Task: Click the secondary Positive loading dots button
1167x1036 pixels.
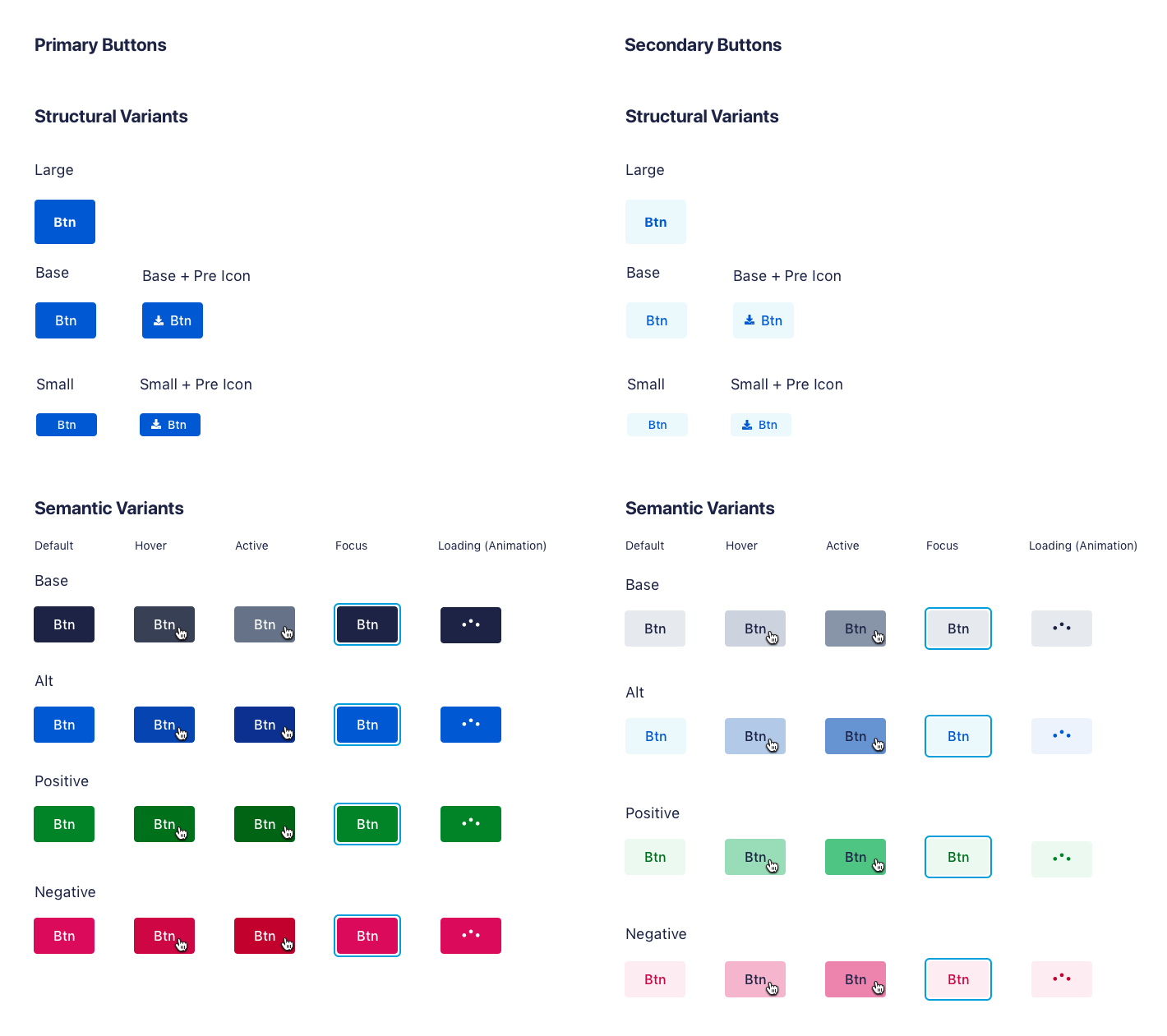Action: coord(1062,859)
